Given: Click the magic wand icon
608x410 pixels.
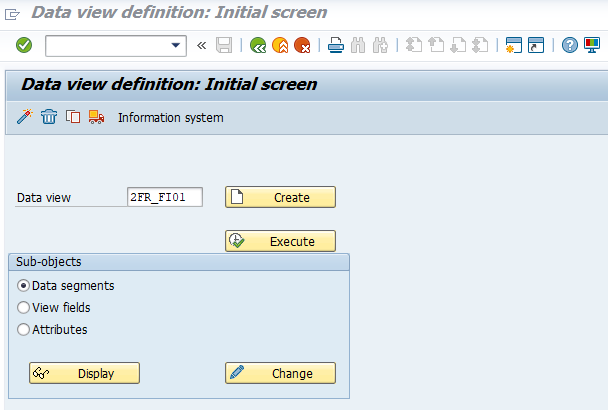Looking at the screenshot, I should click(25, 117).
